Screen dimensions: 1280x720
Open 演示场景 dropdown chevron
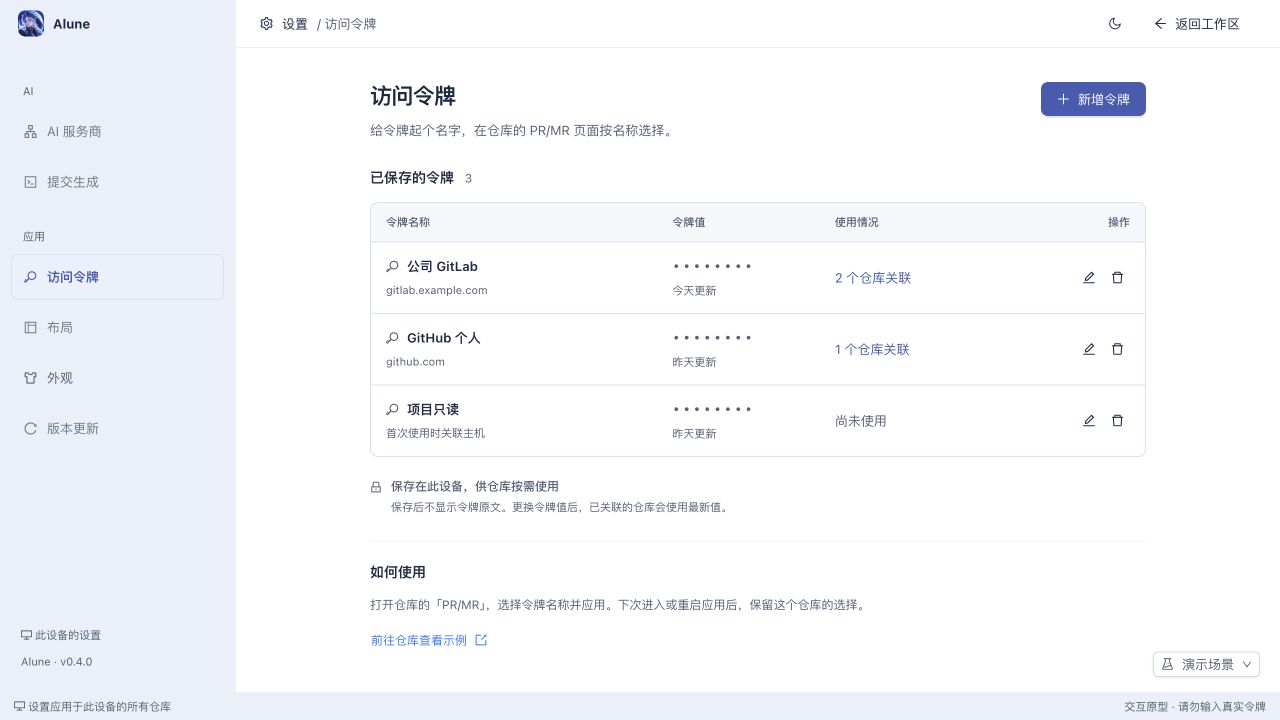1246,664
